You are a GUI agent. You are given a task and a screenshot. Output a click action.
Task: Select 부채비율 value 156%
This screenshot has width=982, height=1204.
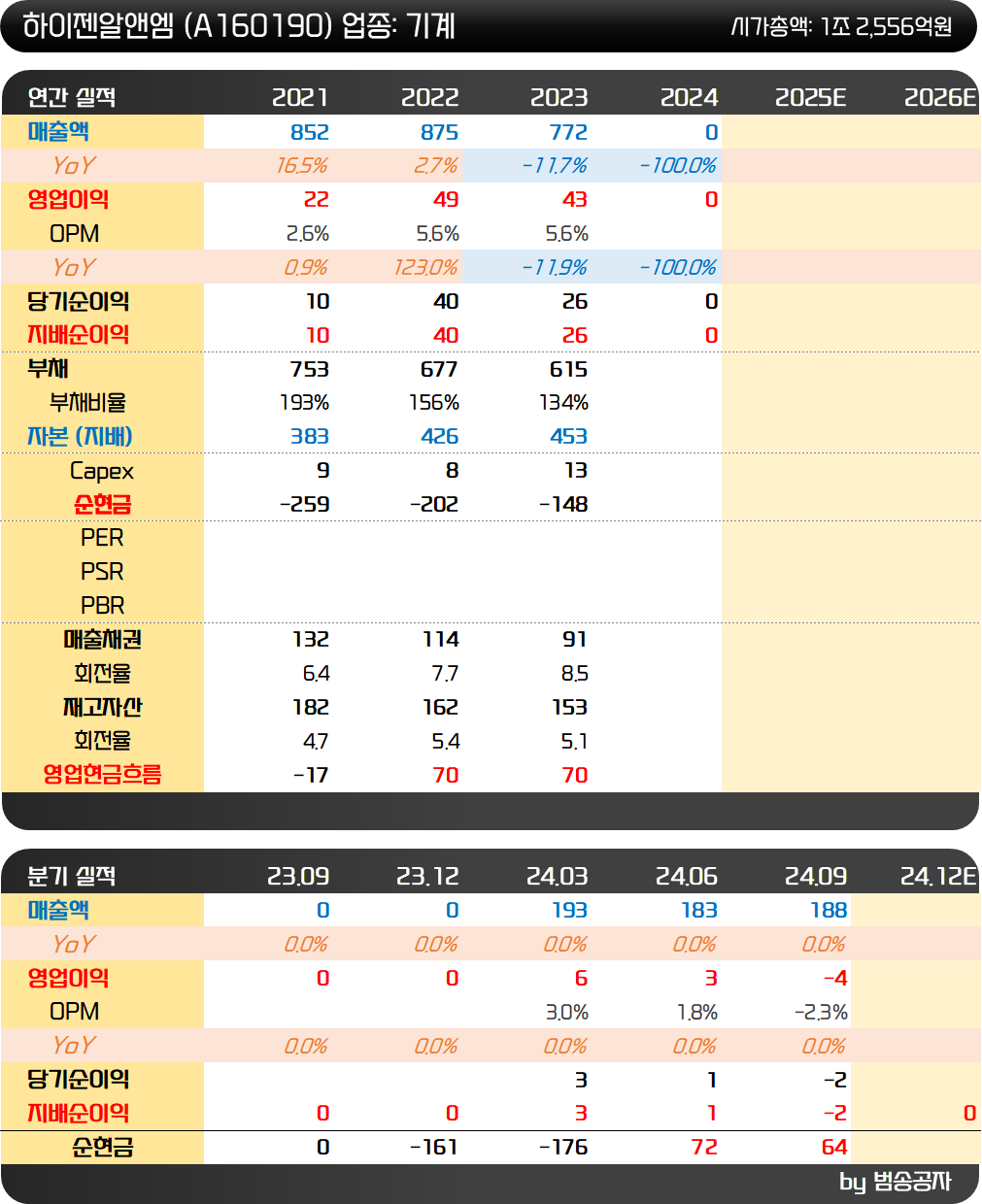coord(434,403)
